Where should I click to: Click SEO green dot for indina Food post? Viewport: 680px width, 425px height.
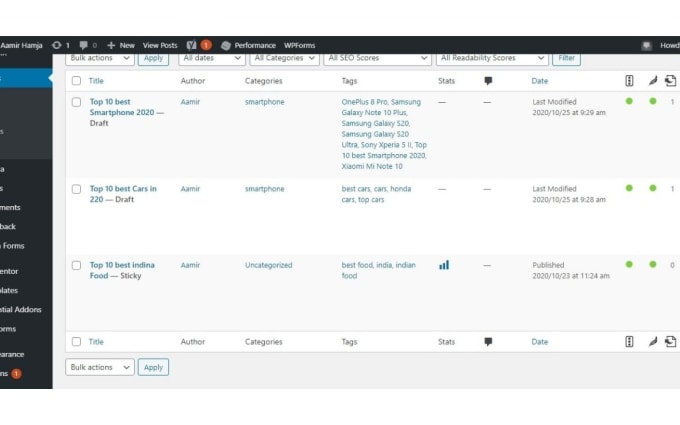[629, 264]
